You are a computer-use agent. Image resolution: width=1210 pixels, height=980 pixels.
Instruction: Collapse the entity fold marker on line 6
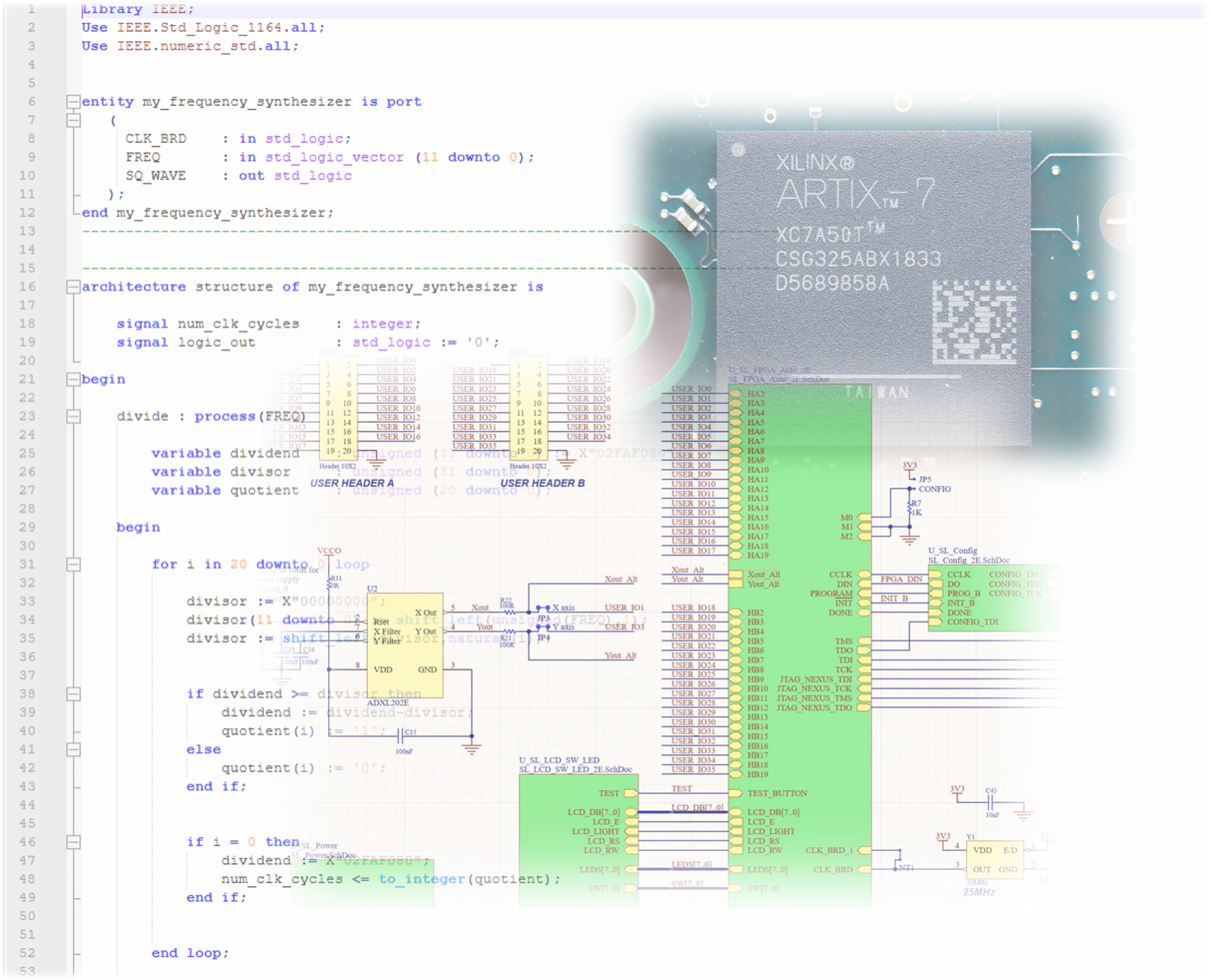point(73,102)
